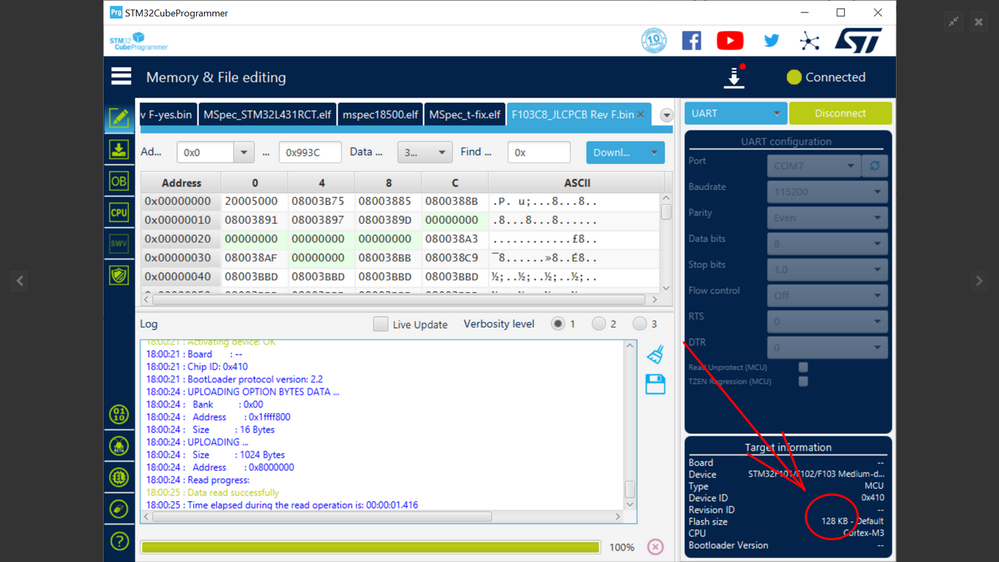Open Erasing & Programming sidebar icon

pyautogui.click(x=119, y=150)
